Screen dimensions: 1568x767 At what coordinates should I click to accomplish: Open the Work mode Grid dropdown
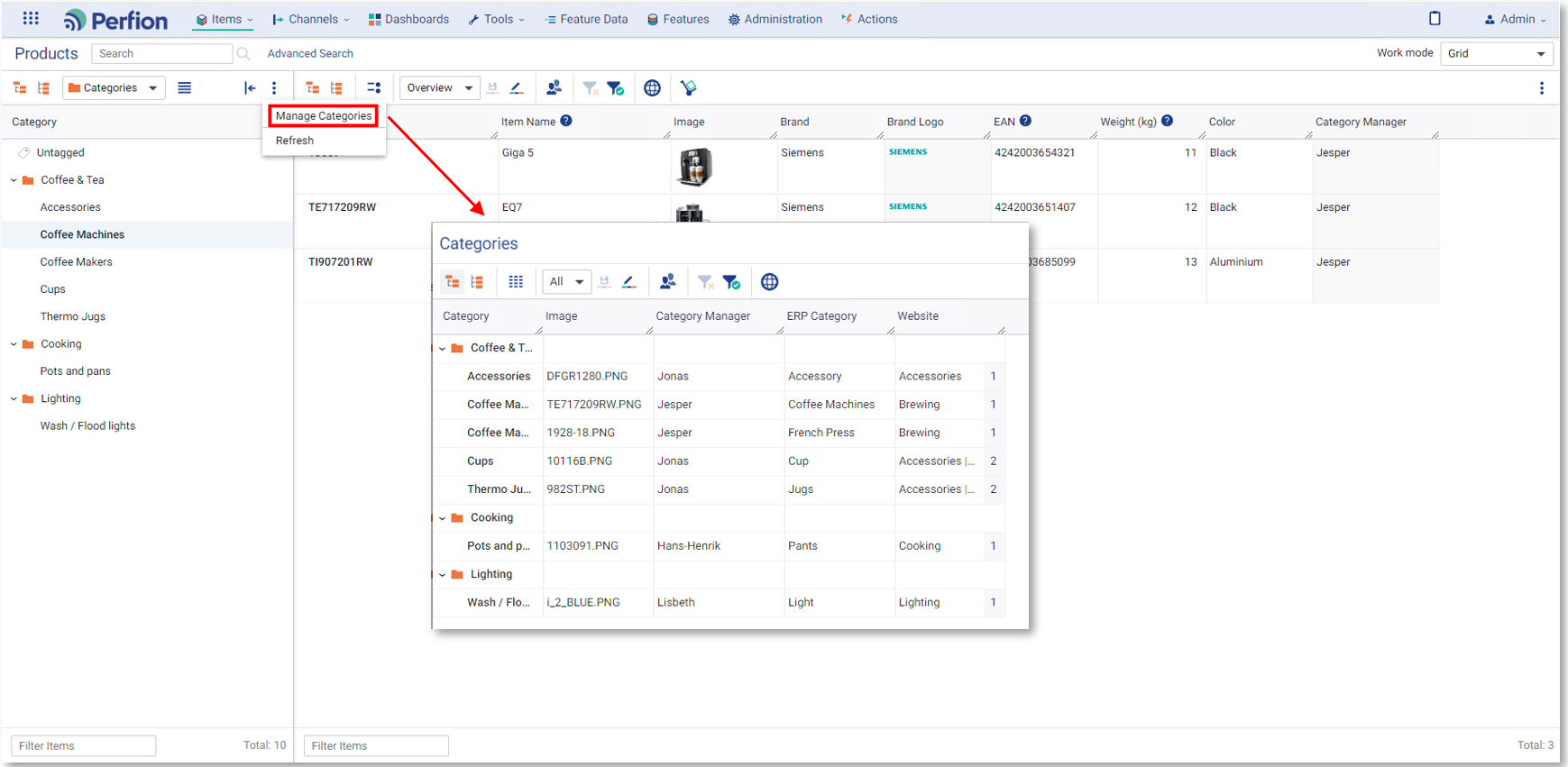pos(1496,53)
